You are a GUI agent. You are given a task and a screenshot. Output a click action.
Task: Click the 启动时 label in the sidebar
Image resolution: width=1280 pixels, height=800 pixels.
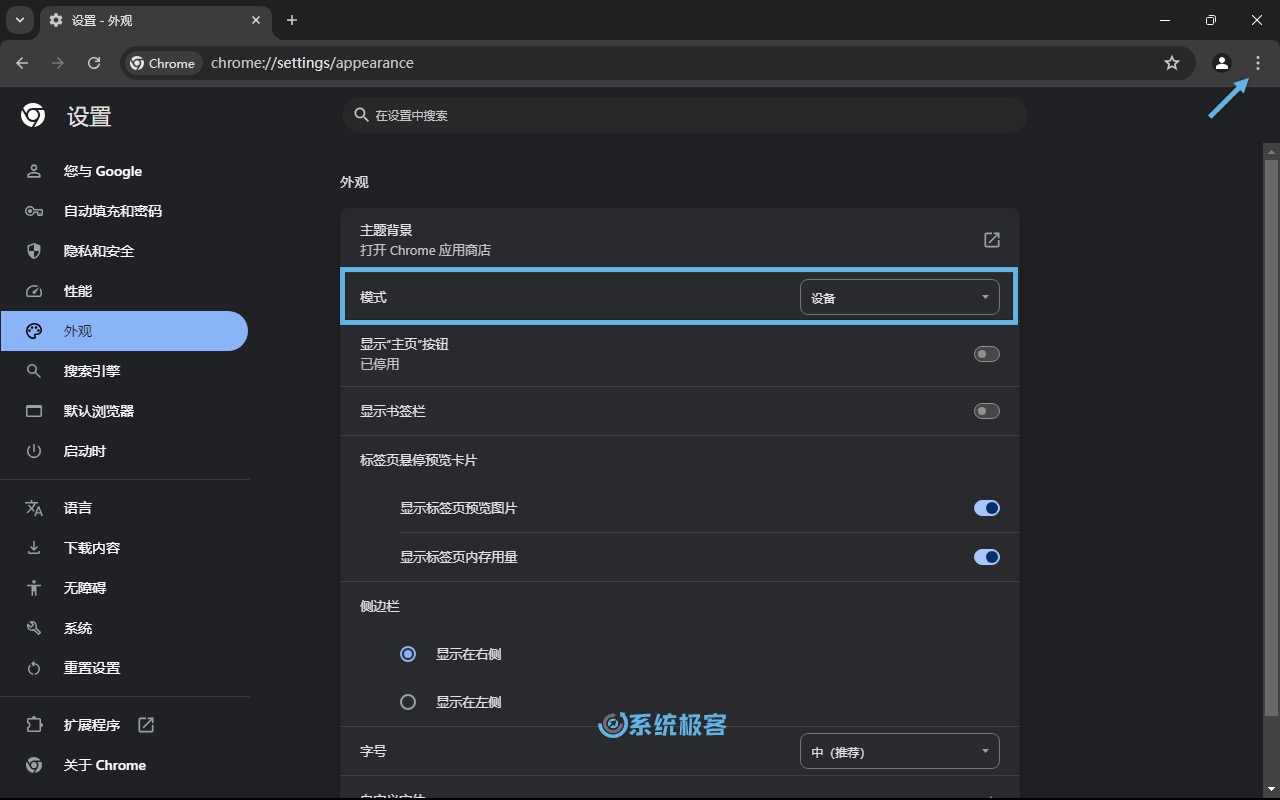[85, 451]
